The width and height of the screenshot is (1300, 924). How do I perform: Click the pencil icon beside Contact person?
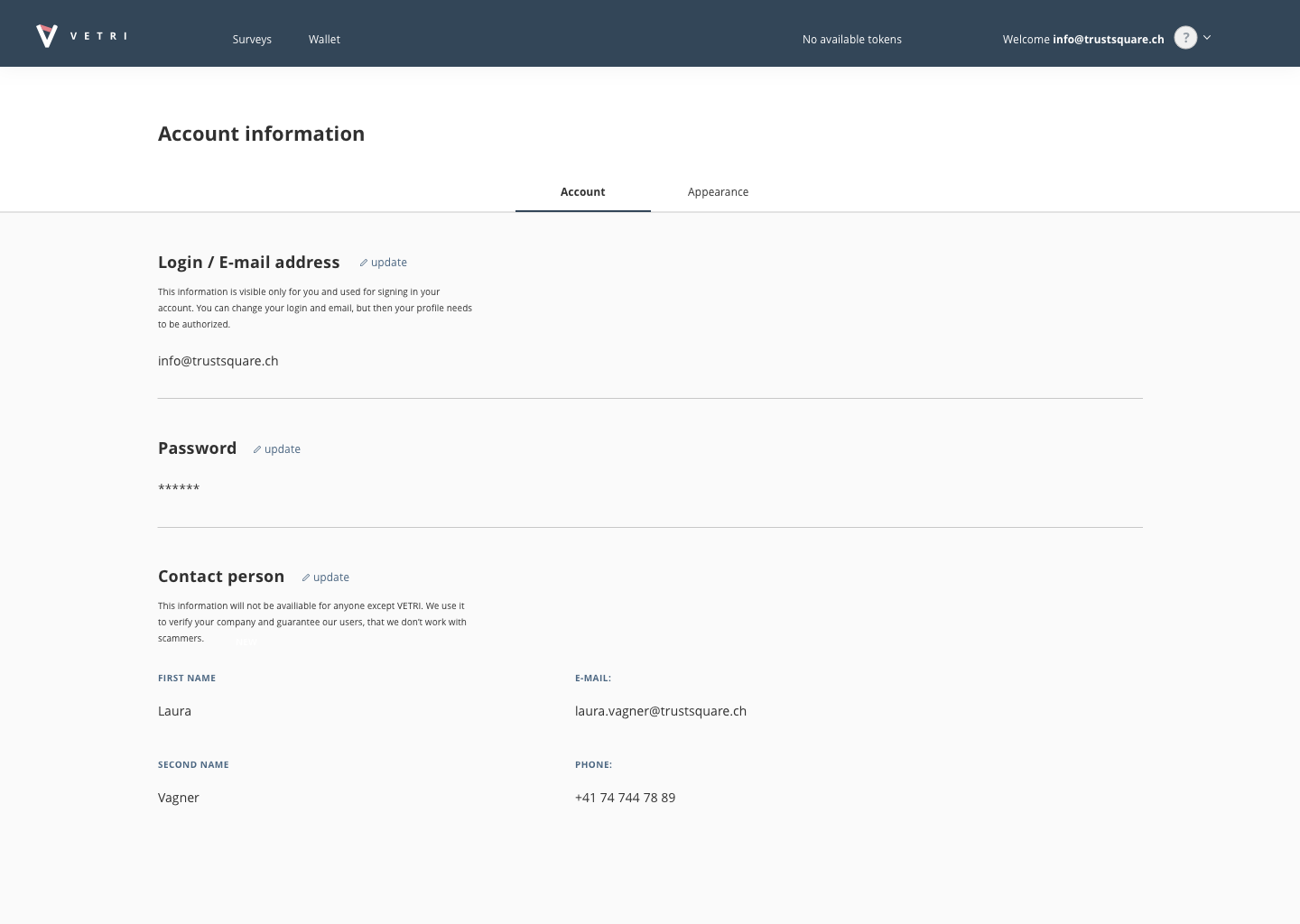coord(306,577)
